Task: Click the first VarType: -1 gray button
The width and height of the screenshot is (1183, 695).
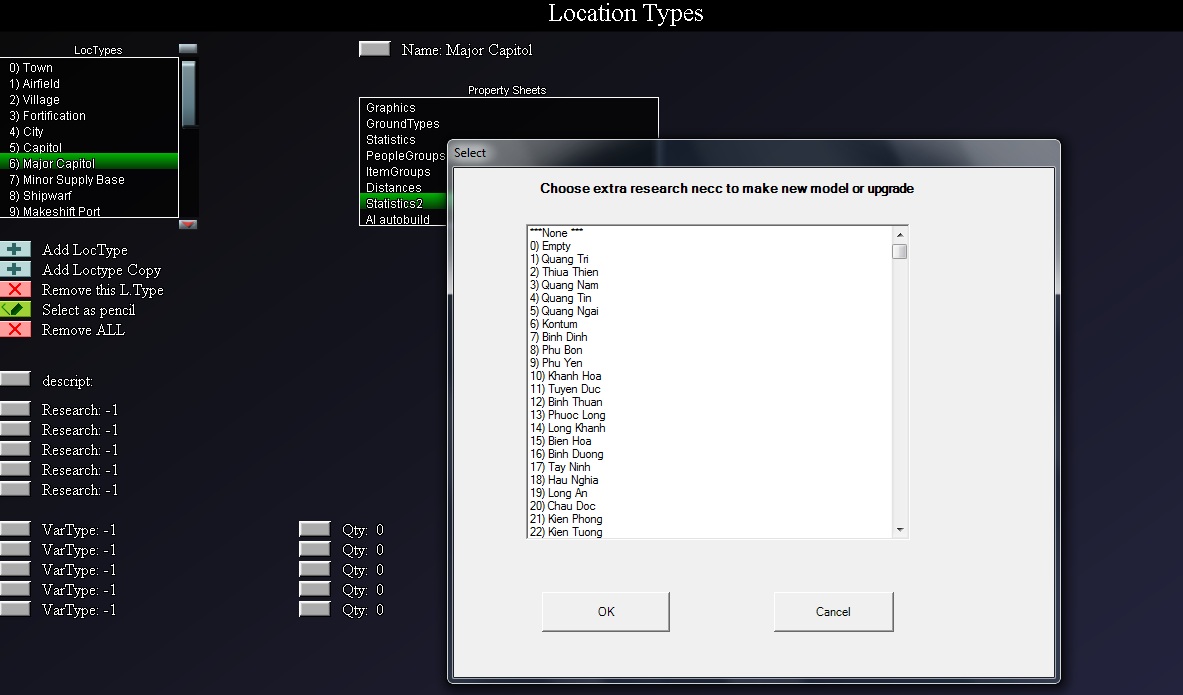Action: pyautogui.click(x=15, y=529)
